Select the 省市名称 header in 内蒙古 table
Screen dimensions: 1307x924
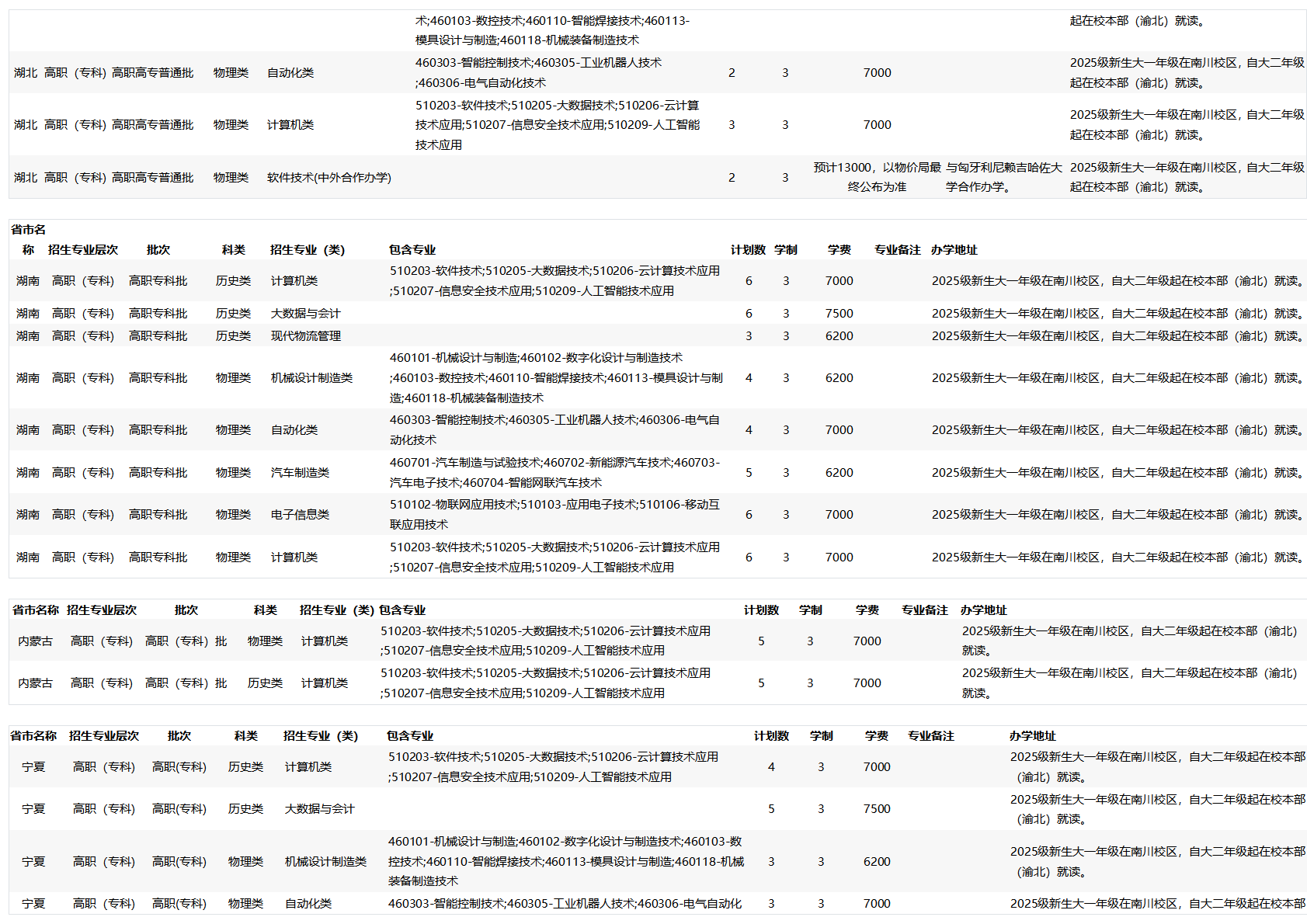click(36, 610)
